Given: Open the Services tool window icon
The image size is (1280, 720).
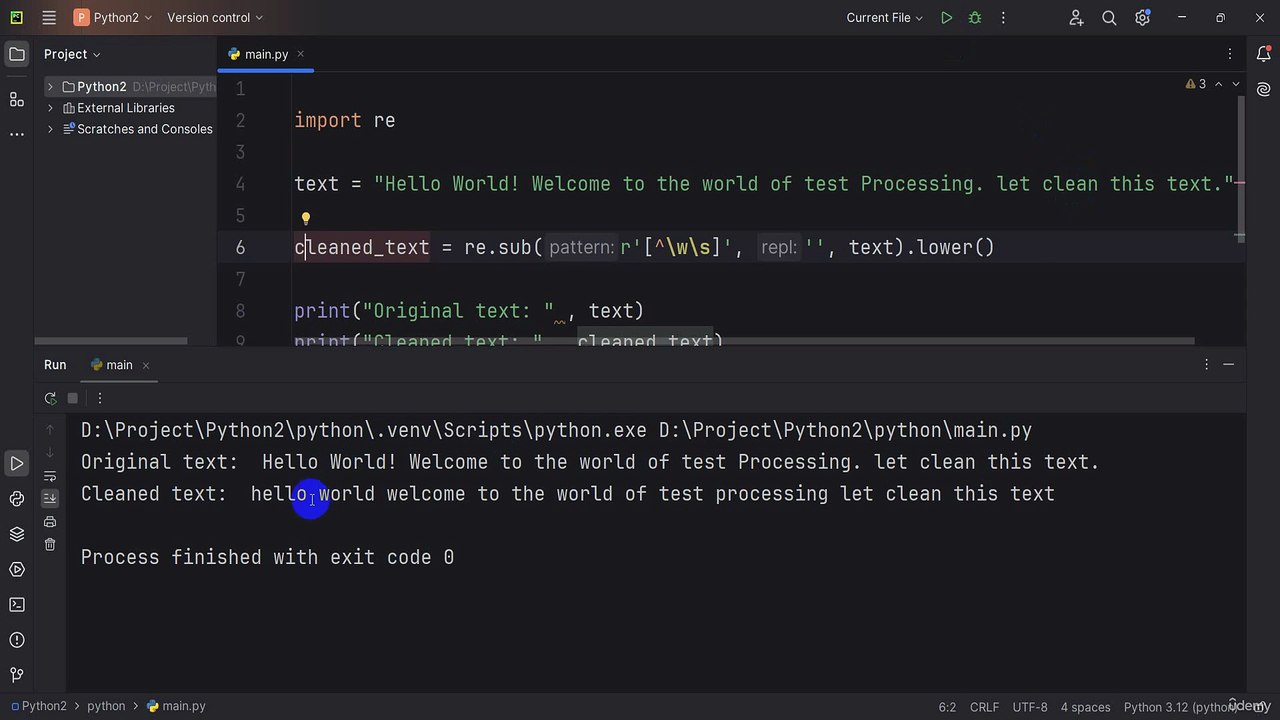Looking at the screenshot, I should [17, 569].
